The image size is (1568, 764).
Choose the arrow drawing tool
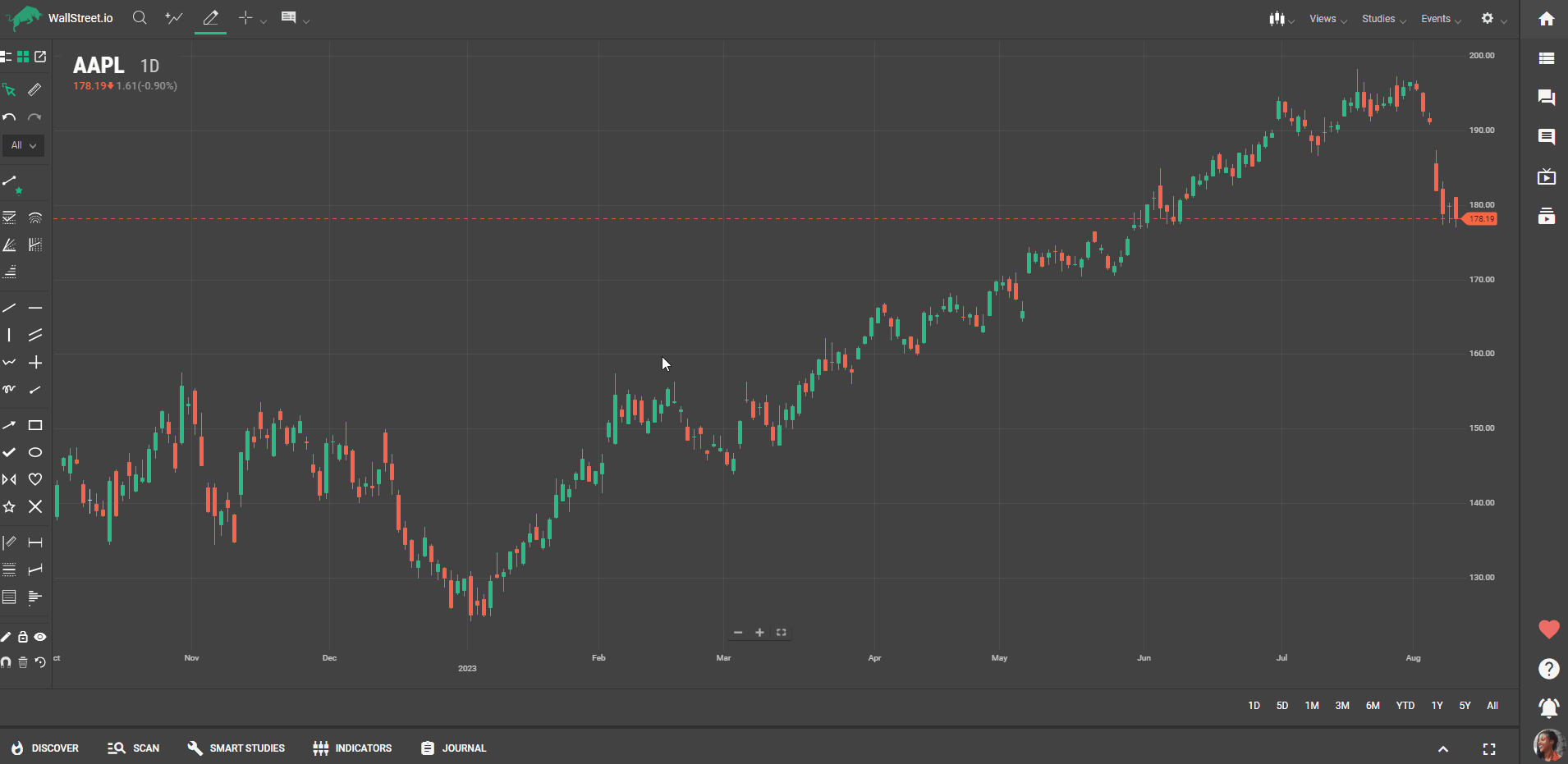click(x=9, y=425)
